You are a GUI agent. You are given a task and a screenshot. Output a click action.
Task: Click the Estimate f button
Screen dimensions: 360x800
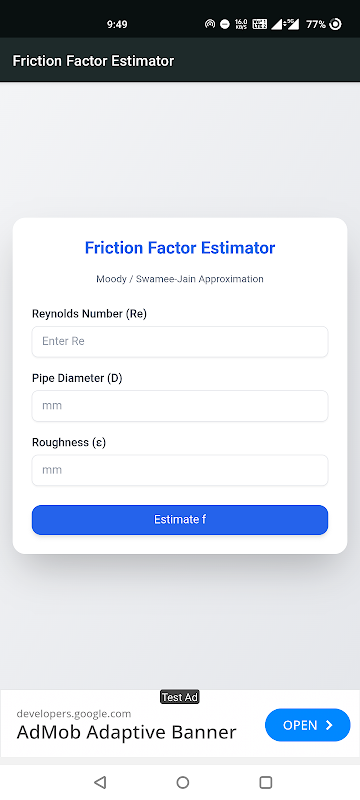(180, 520)
